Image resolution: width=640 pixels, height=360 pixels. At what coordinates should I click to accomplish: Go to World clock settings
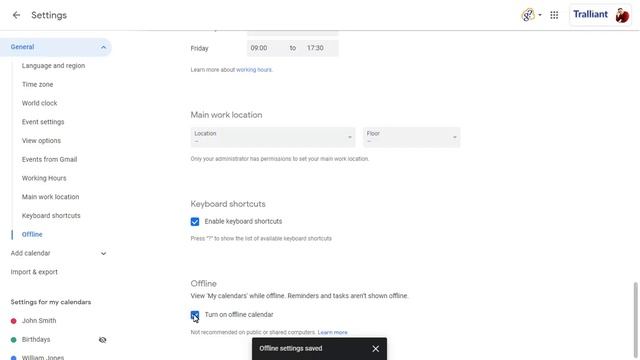point(40,103)
